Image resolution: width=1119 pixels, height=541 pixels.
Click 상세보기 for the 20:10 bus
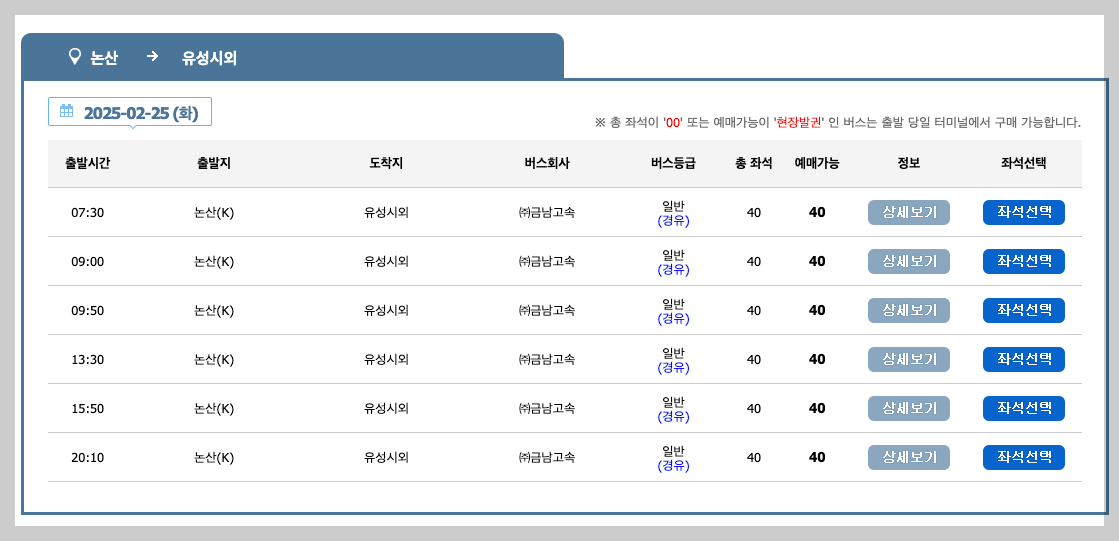coord(908,457)
